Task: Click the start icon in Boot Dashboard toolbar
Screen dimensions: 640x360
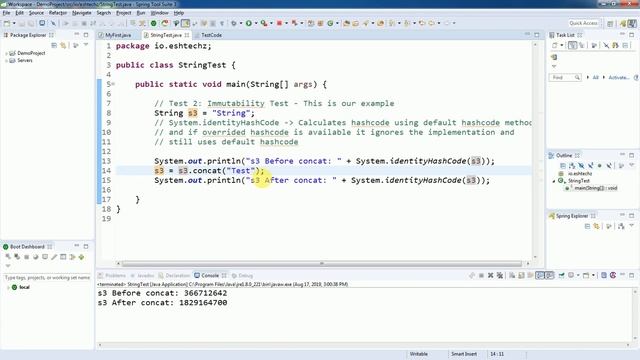Action: click(8, 257)
